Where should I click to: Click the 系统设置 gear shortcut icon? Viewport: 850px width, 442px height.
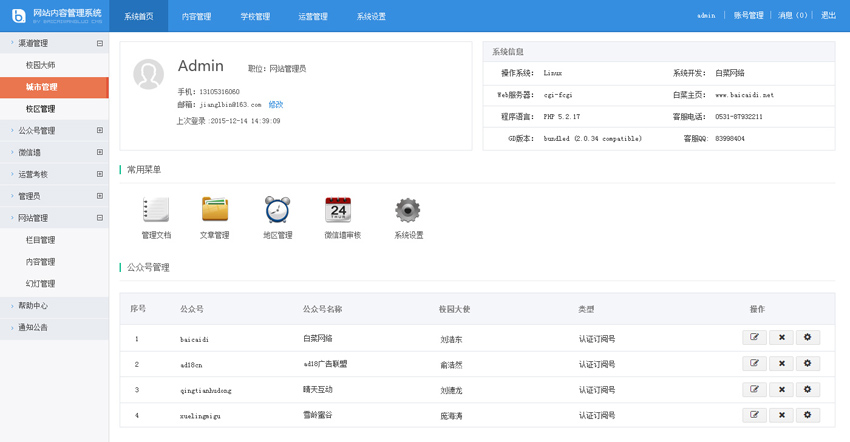pos(407,210)
